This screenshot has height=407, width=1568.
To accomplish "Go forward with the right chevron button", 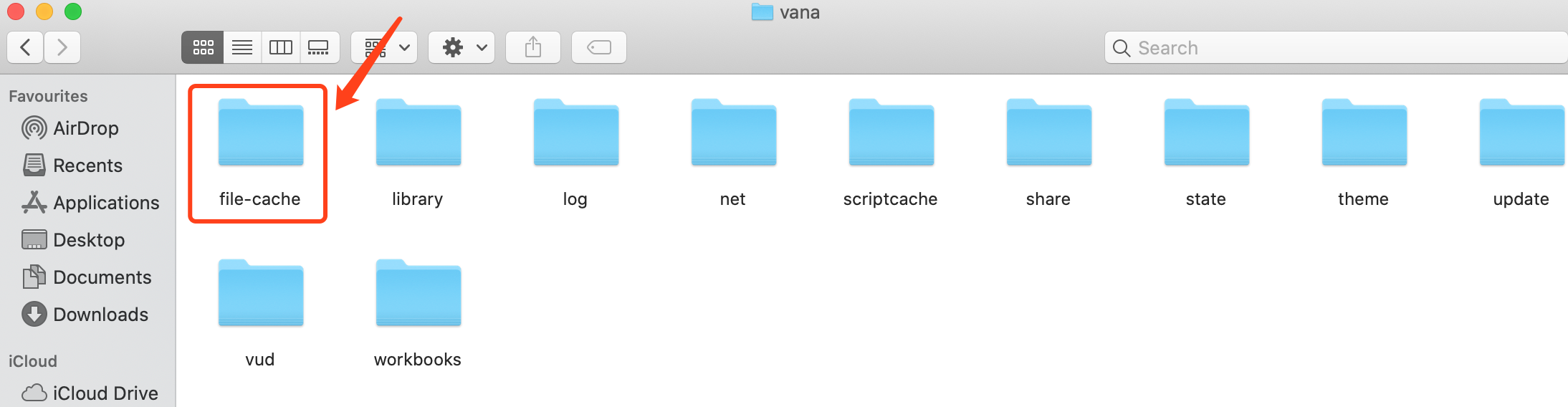I will 62,47.
